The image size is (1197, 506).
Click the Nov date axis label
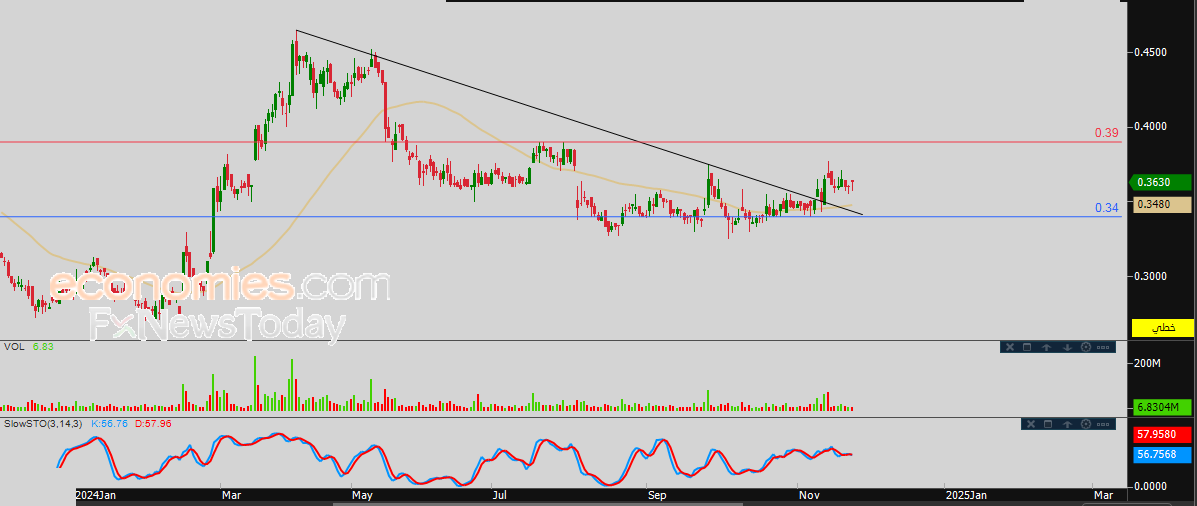tap(808, 495)
